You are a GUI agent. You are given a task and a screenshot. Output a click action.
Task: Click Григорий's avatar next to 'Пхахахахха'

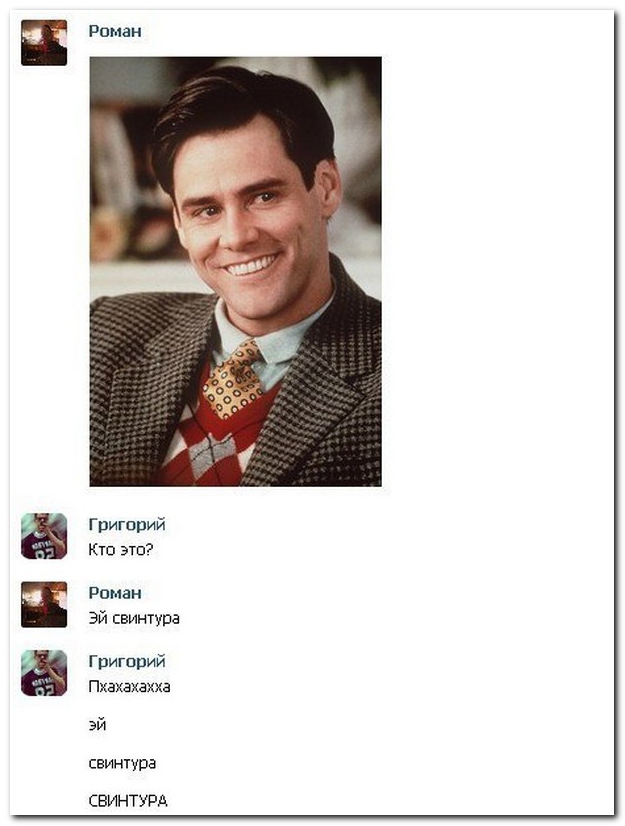click(x=44, y=673)
